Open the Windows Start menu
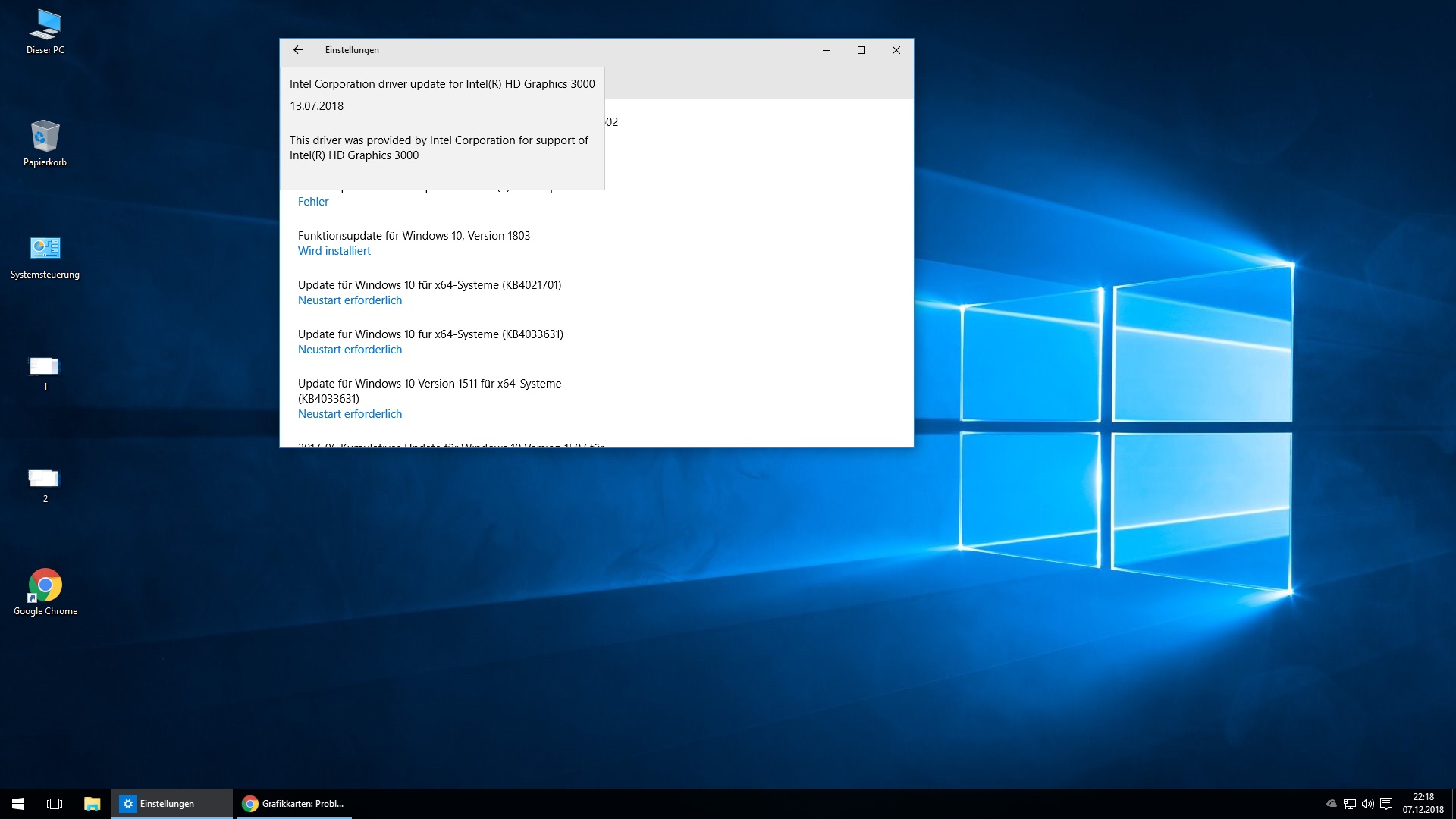1456x819 pixels. pos(18,804)
